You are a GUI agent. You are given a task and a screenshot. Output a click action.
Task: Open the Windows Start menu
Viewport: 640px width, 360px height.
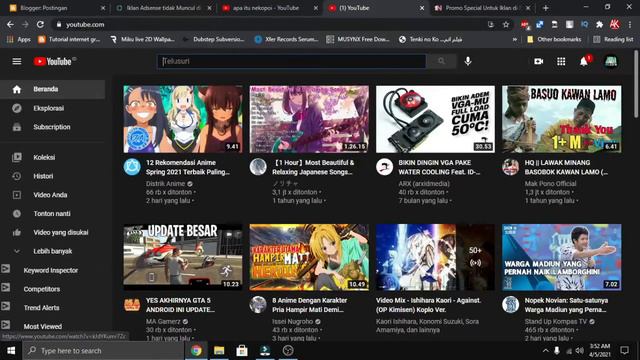[11, 351]
